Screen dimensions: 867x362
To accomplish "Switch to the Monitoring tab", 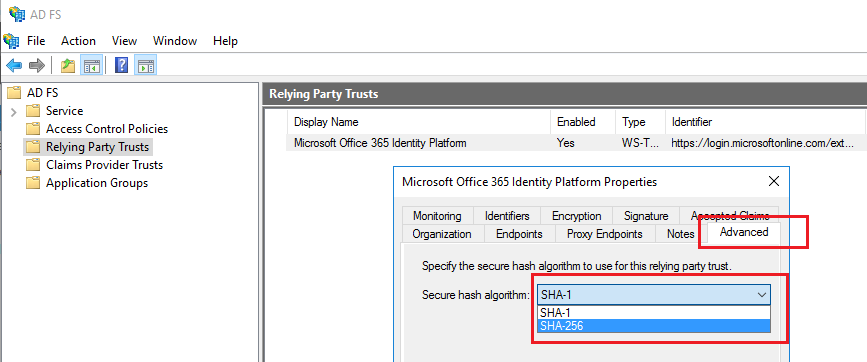I will tap(437, 216).
